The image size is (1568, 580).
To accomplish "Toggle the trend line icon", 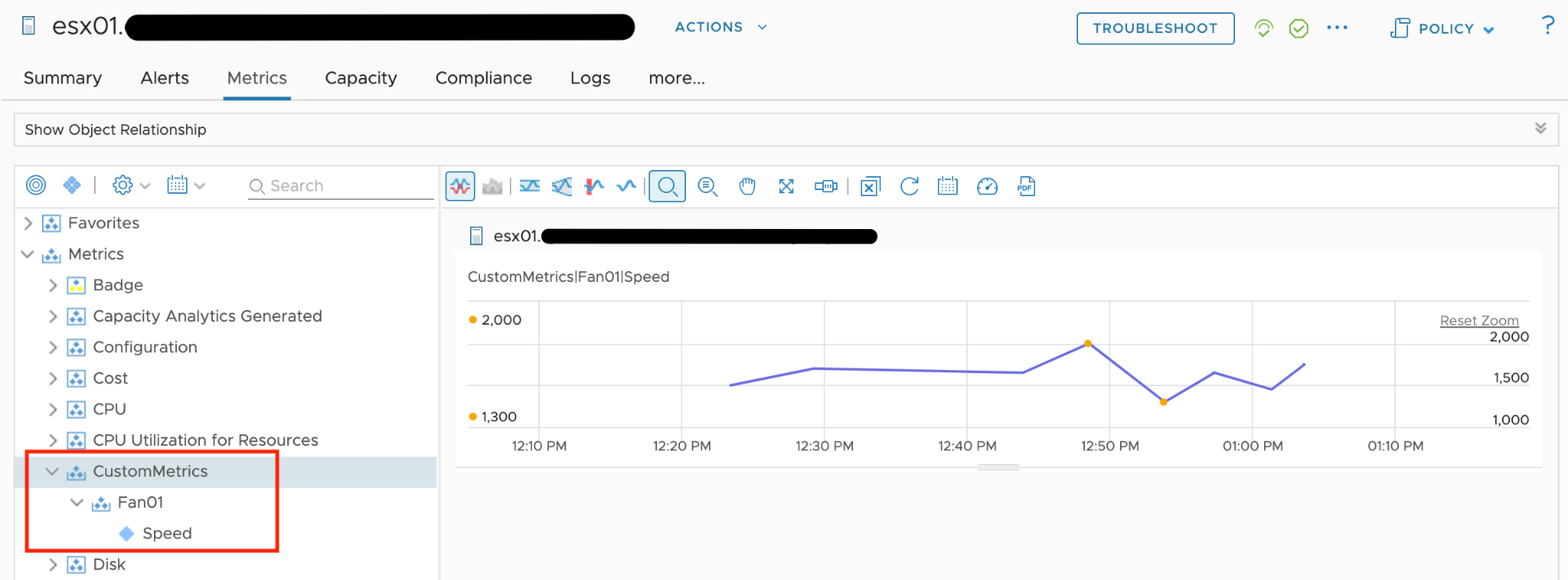I will (626, 186).
